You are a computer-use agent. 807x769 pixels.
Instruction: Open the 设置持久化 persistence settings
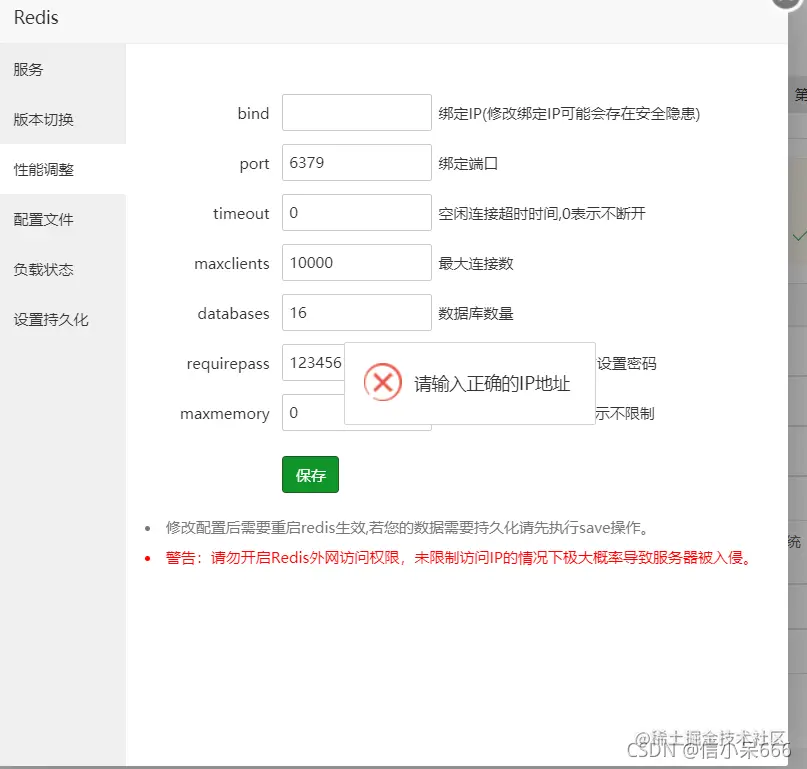tap(47, 319)
